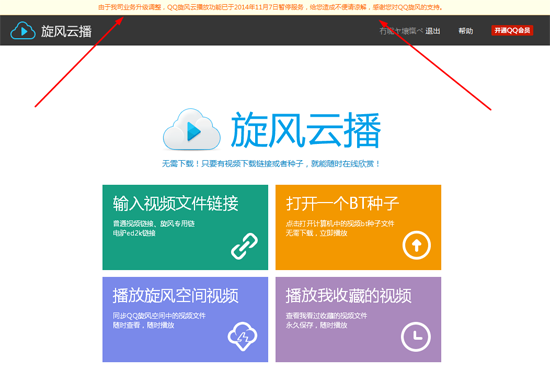Click the 旋风云播 header title text
The height and width of the screenshot is (391, 550).
66,31
